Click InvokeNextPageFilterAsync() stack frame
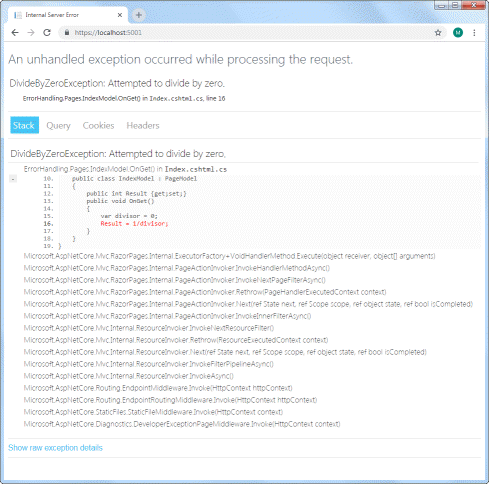The image size is (489, 484). point(175,280)
